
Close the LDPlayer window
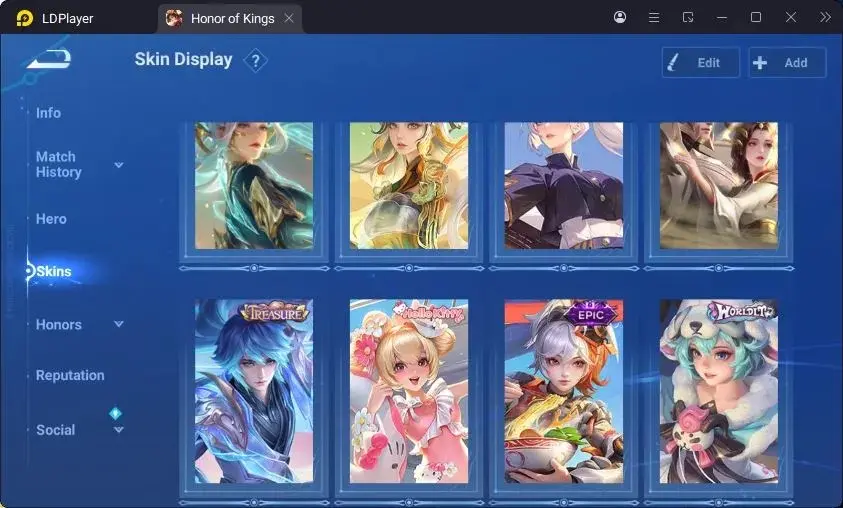(790, 17)
